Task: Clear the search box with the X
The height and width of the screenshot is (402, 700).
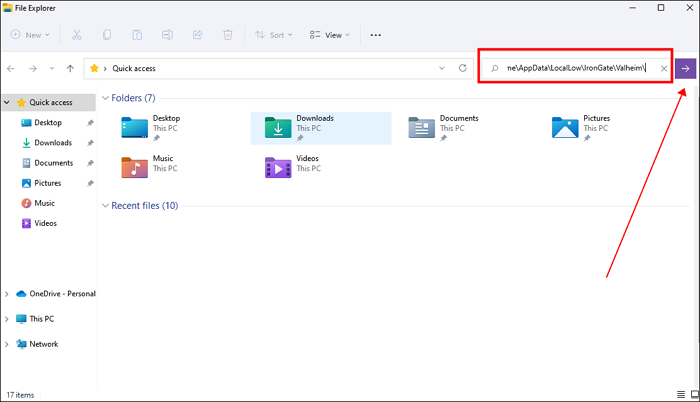Action: (x=664, y=68)
